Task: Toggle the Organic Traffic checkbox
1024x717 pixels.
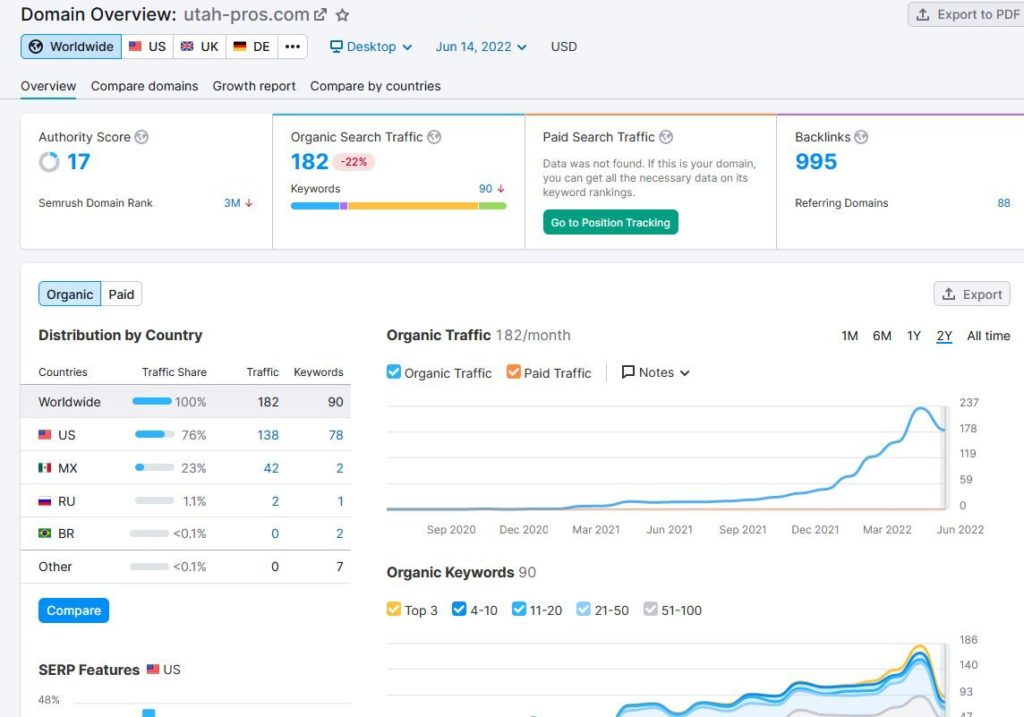Action: pos(394,372)
